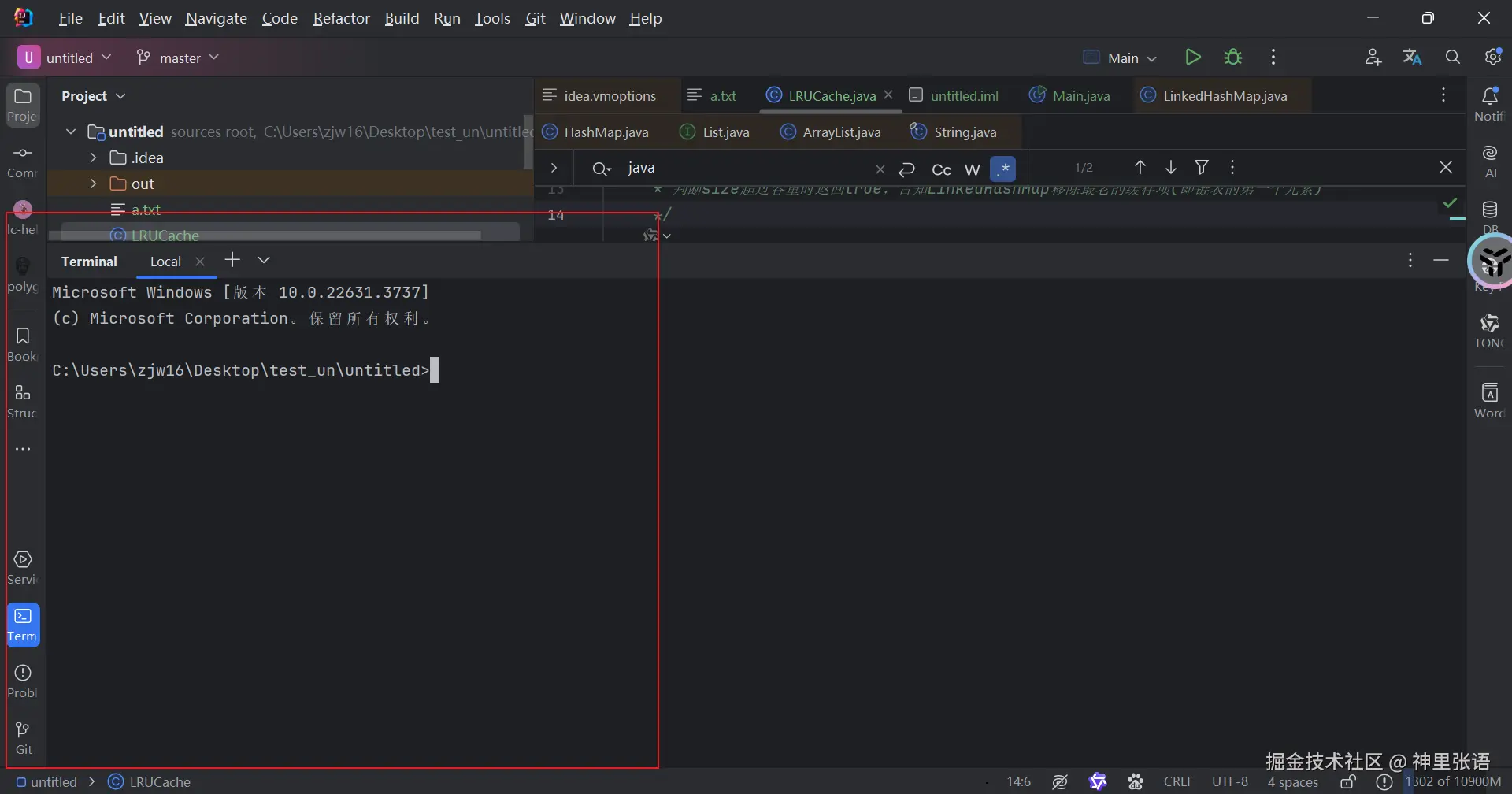Select the Local terminal tab
This screenshot has width=1512, height=794.
click(x=165, y=262)
